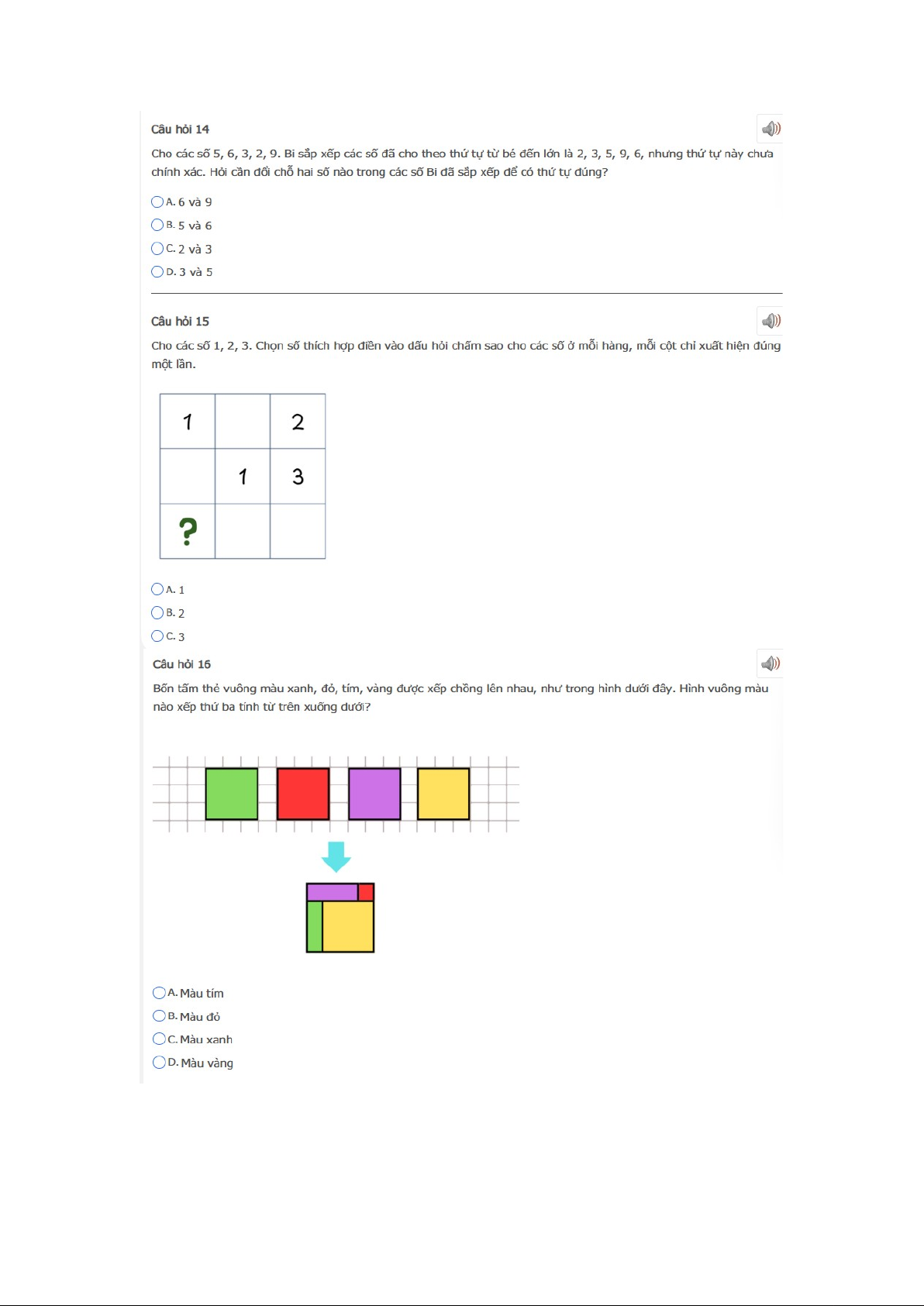Click the yellow square card in the row

[x=443, y=794]
